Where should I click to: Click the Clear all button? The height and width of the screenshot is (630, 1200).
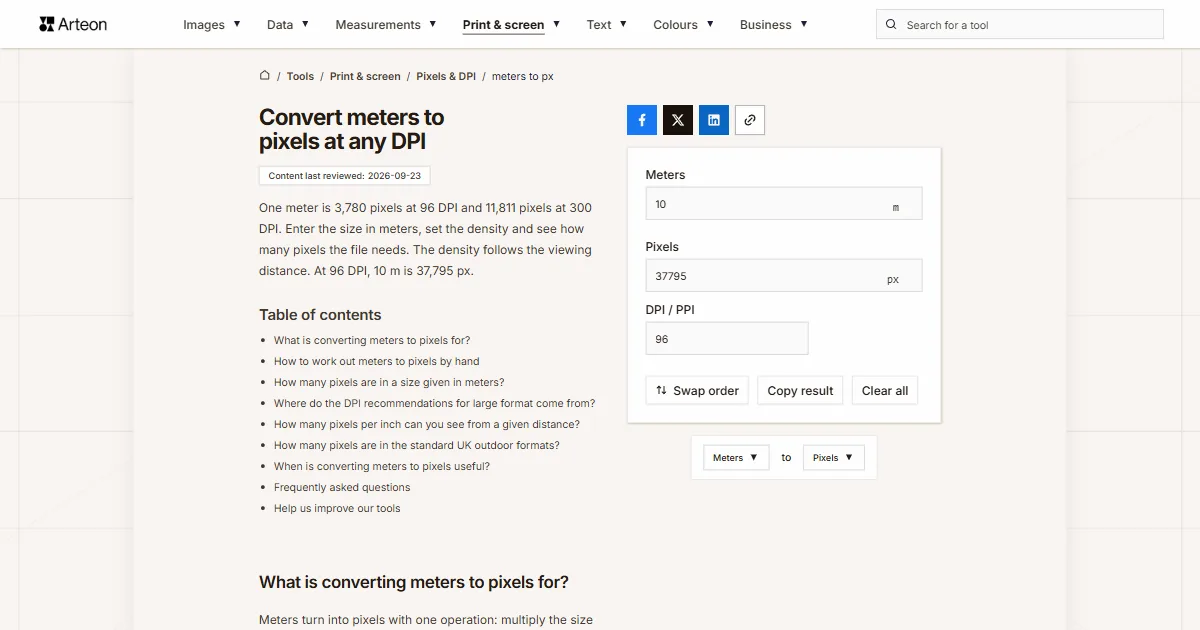885,390
